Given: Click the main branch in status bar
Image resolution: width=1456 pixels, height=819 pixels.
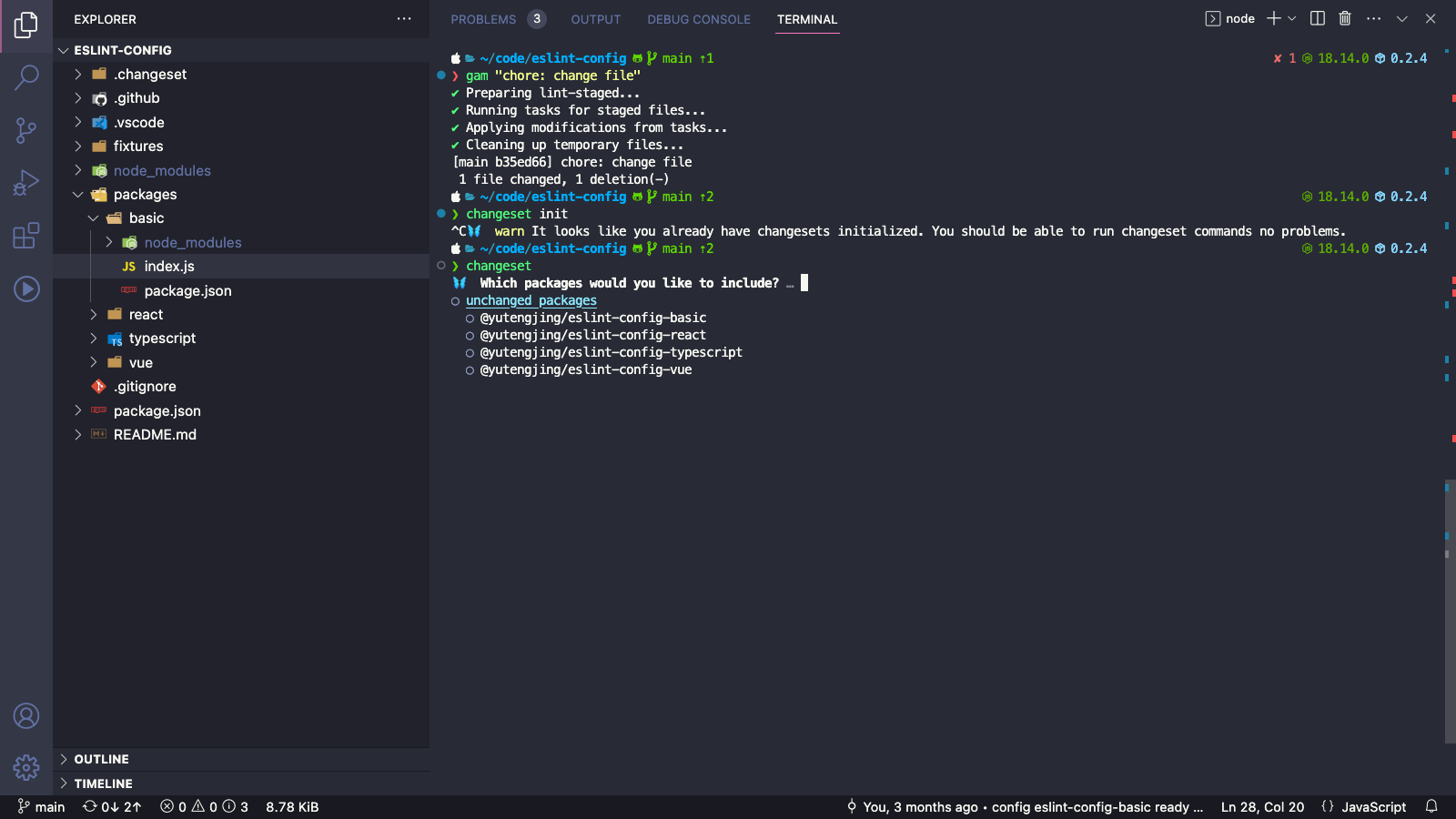Looking at the screenshot, I should [42, 806].
